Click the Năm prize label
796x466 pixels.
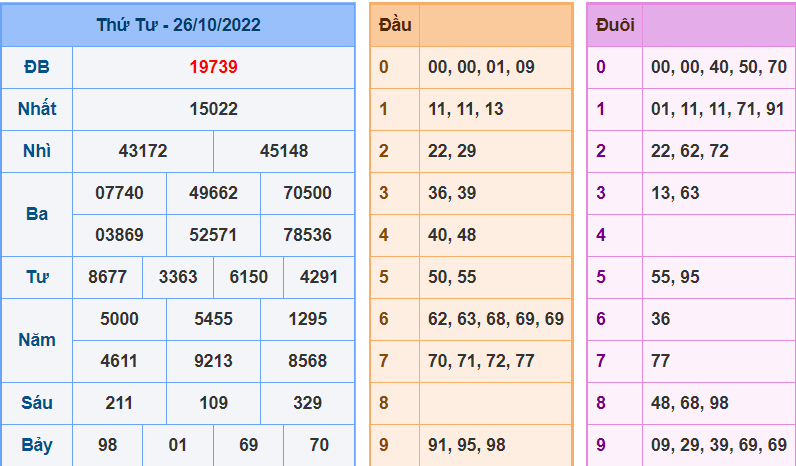37,340
